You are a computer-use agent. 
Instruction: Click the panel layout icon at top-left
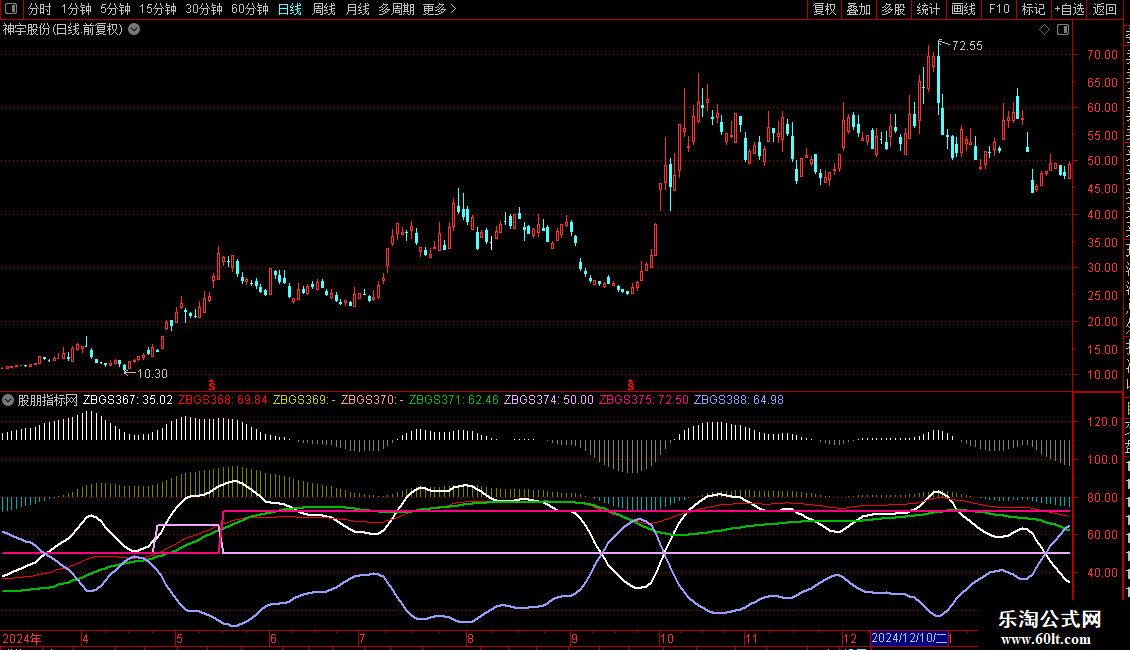(x=11, y=9)
